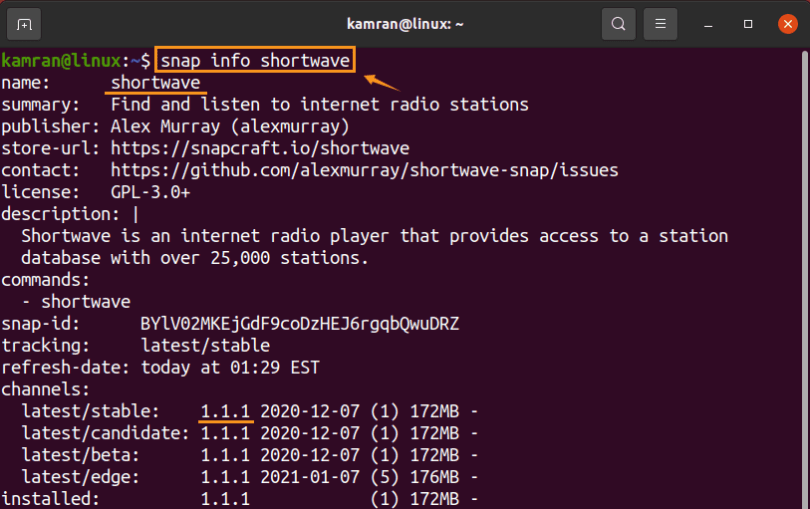Click version 1.1.1 in latest/stable row
The width and height of the screenshot is (810, 509).
pyautogui.click(x=225, y=411)
